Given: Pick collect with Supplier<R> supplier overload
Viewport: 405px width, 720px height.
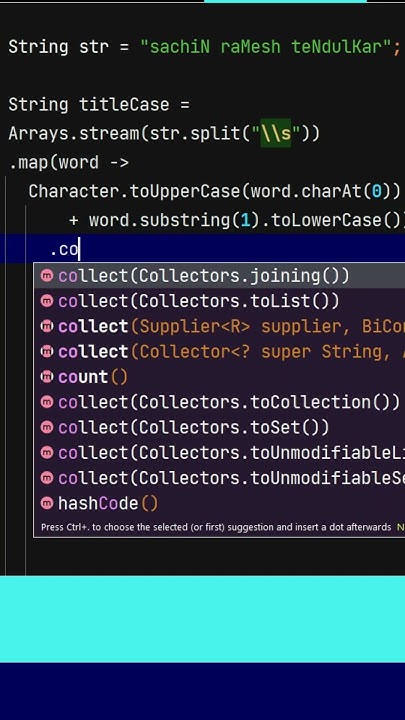Looking at the screenshot, I should pyautogui.click(x=219, y=326).
